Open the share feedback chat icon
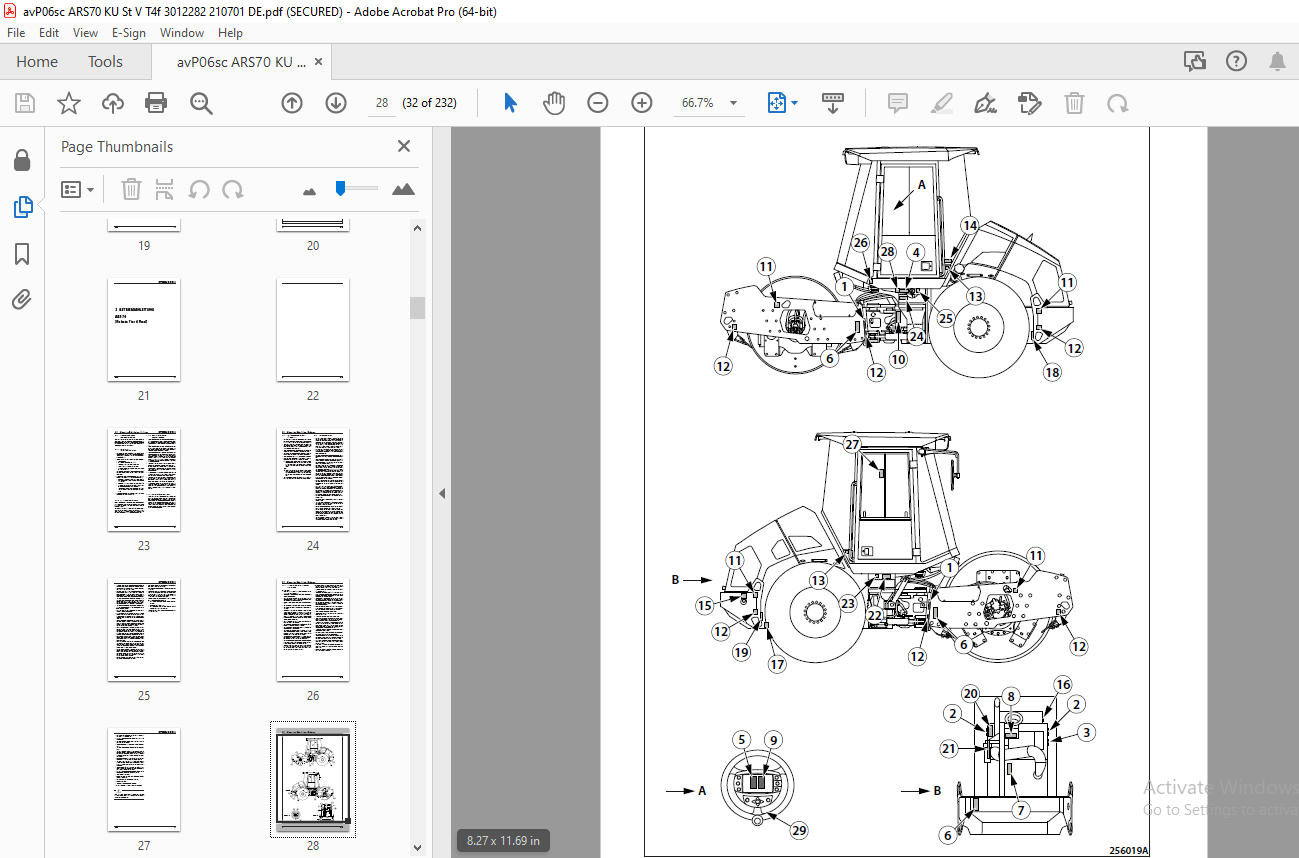Screen dimensions: 1299x858 point(1195,61)
